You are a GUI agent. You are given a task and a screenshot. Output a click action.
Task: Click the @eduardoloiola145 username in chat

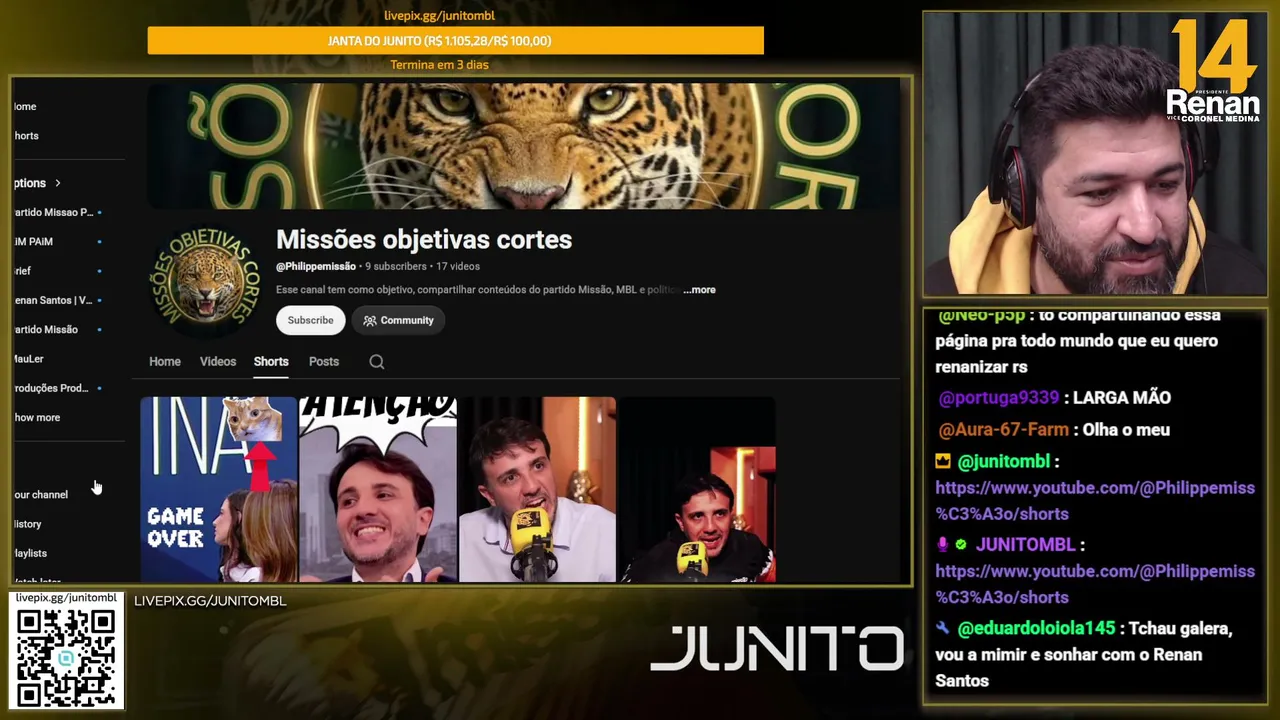coord(1036,629)
